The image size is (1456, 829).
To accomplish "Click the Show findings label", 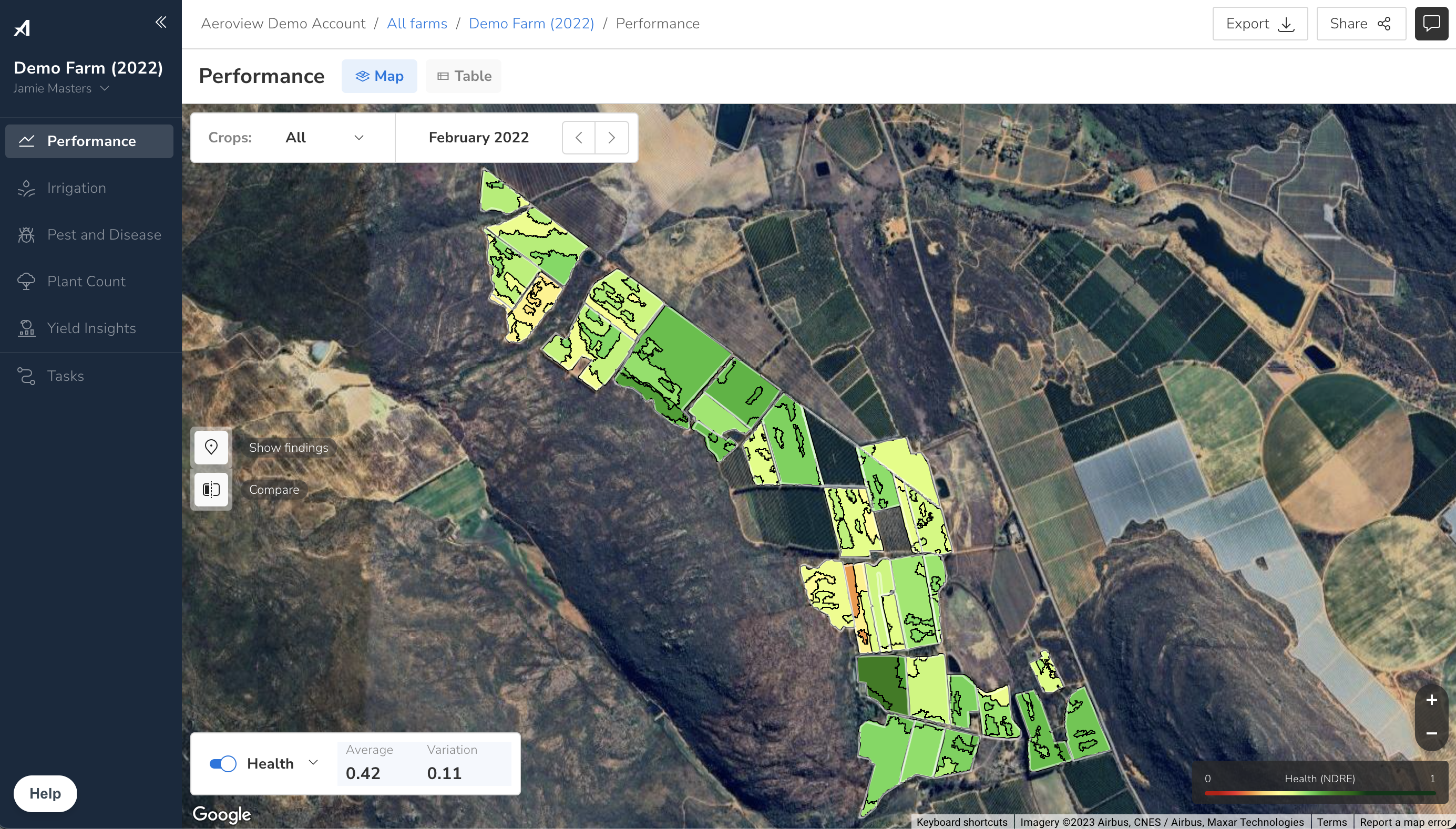I will 288,447.
